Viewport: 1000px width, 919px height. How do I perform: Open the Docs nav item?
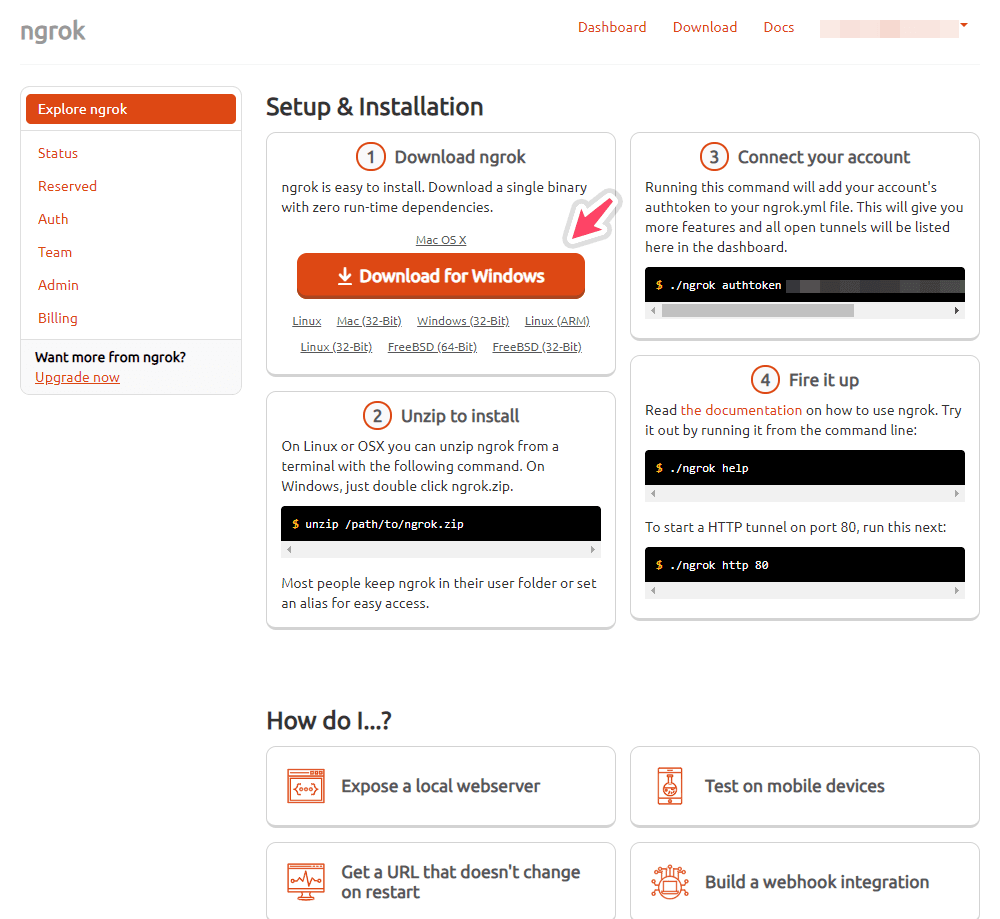pos(779,27)
